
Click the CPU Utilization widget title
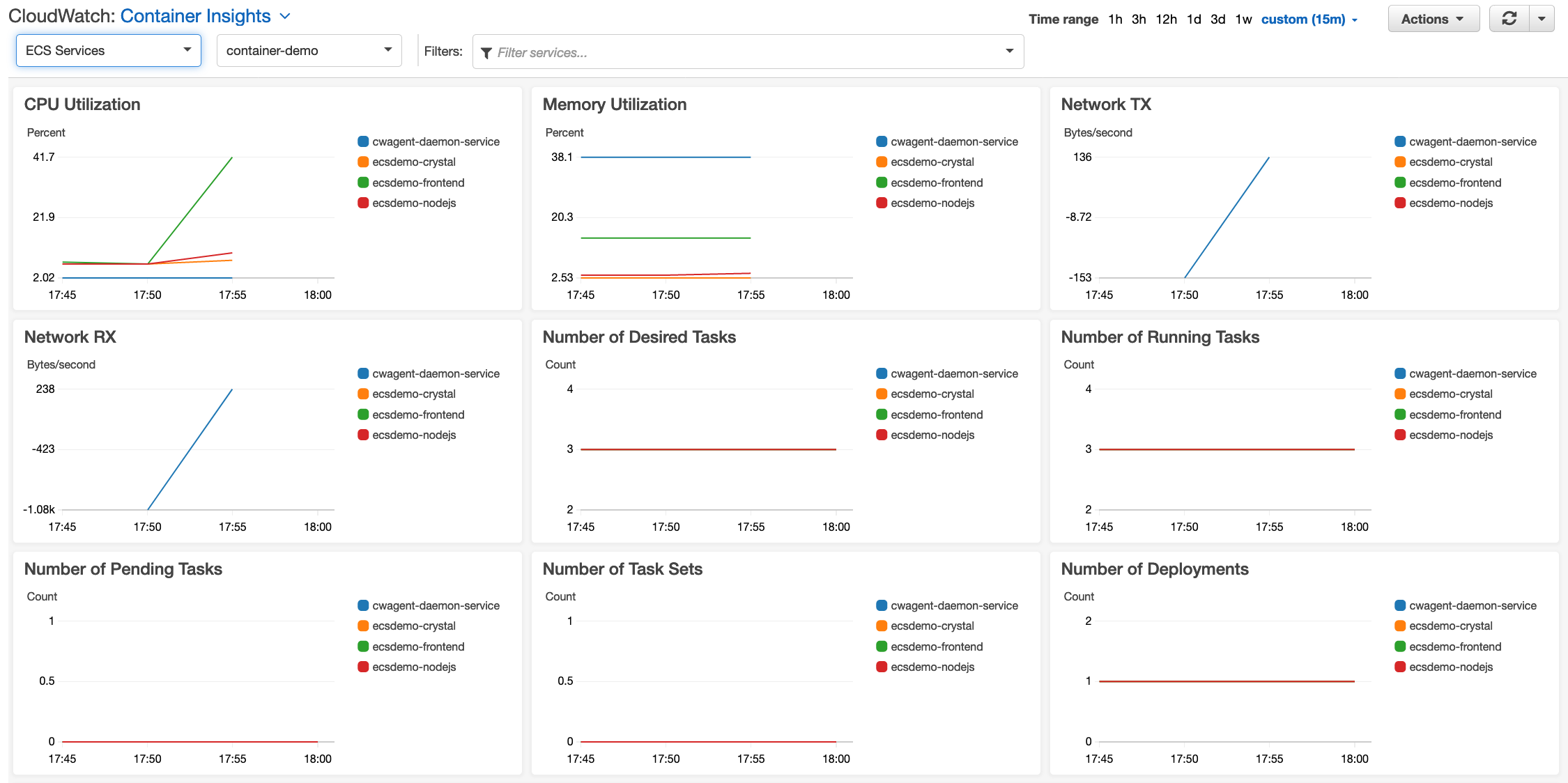click(x=82, y=104)
